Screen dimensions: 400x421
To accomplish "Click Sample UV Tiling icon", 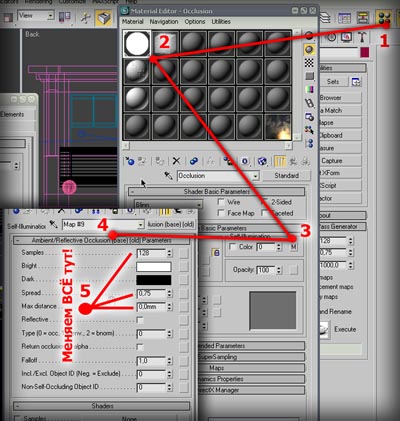I will click(x=309, y=76).
